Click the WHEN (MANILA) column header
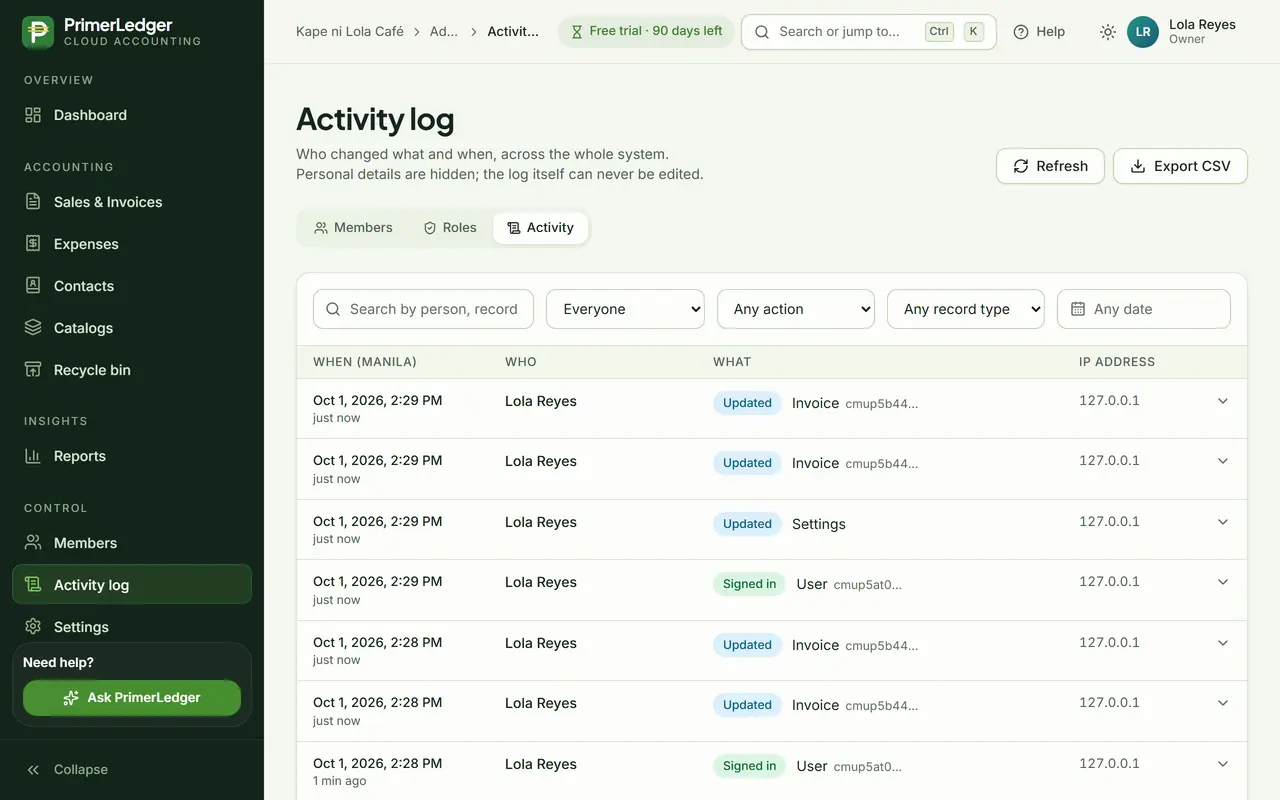The width and height of the screenshot is (1280, 800). pyautogui.click(x=365, y=362)
